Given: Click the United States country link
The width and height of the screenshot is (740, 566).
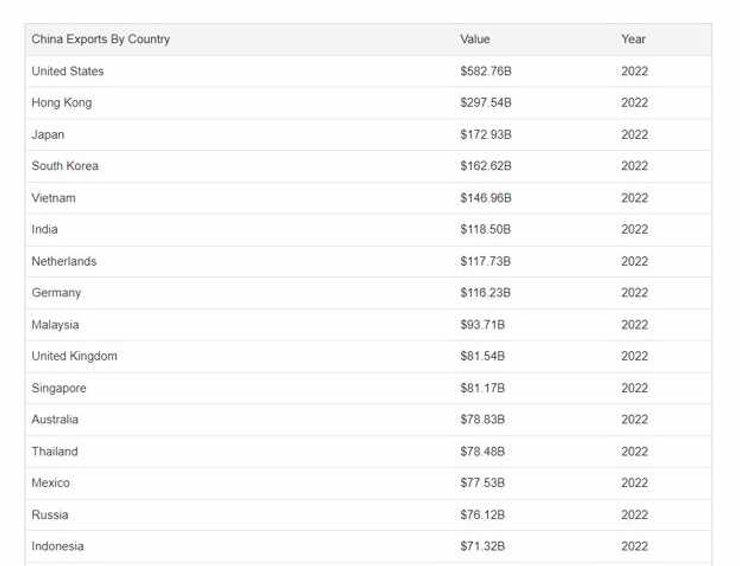Looking at the screenshot, I should [67, 71].
